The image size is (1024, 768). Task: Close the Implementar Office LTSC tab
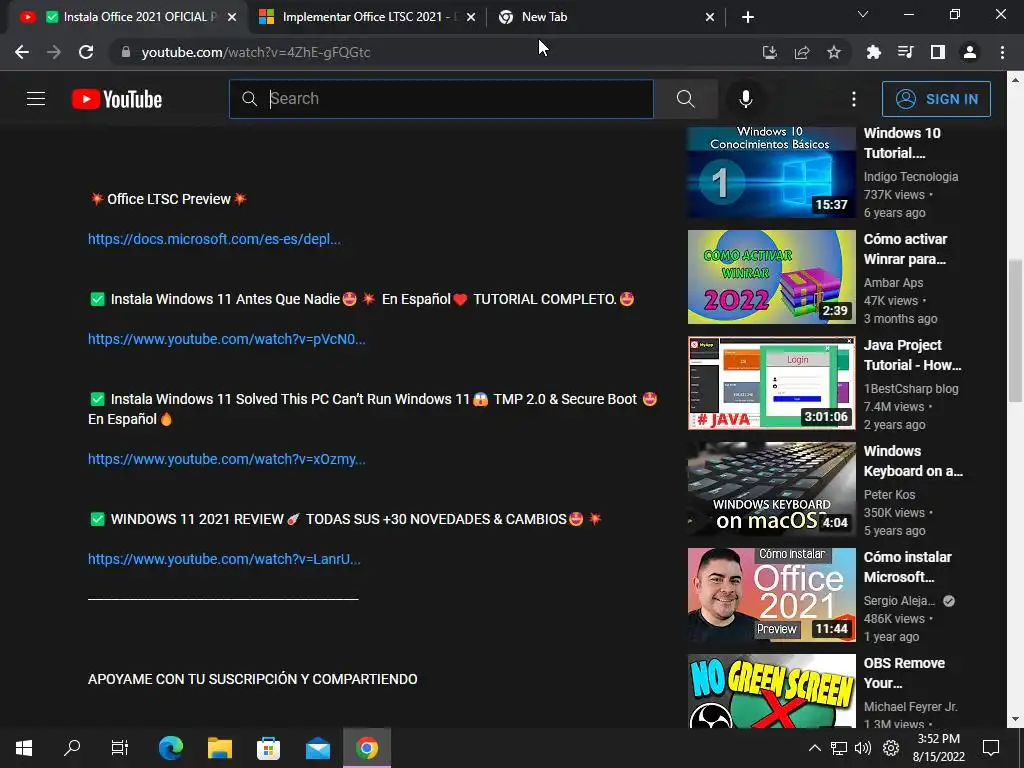471,17
